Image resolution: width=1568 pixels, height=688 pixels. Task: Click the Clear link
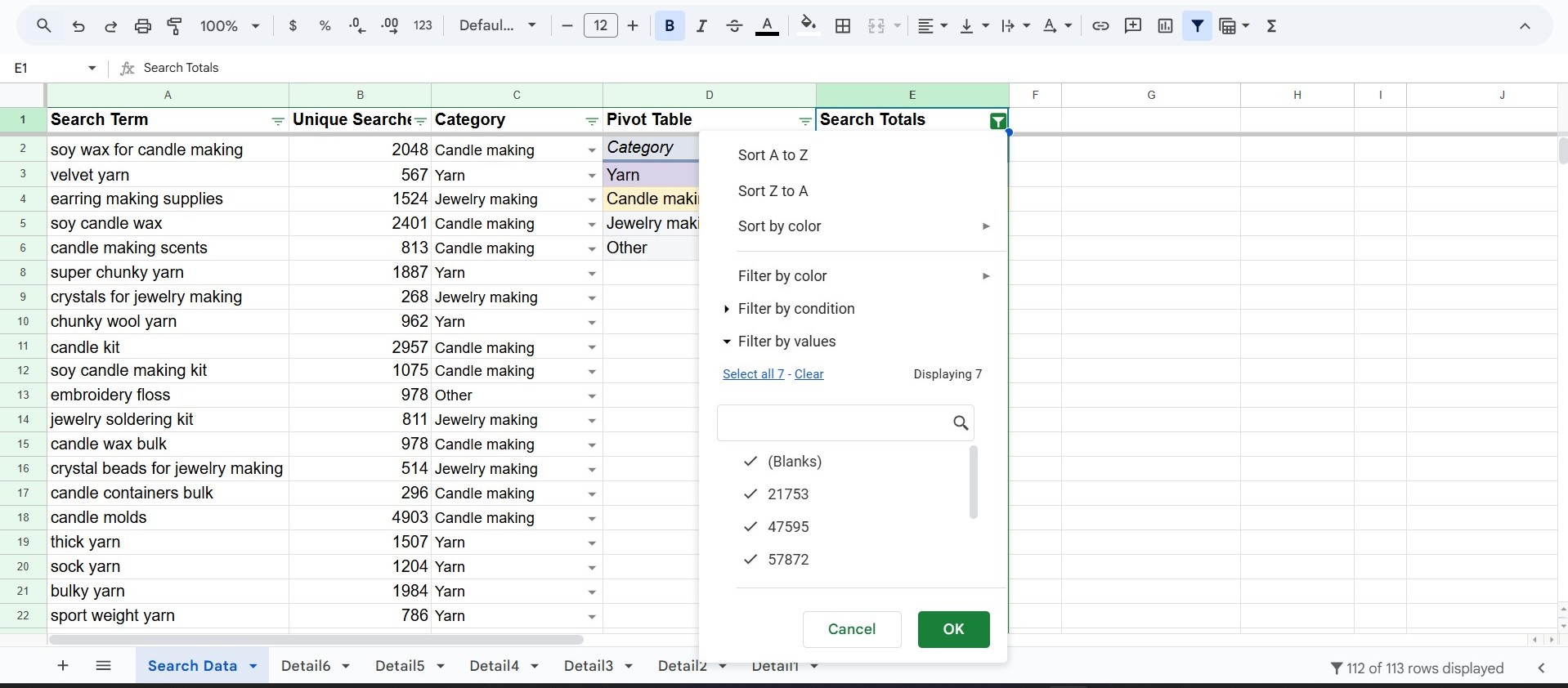pyautogui.click(x=809, y=374)
